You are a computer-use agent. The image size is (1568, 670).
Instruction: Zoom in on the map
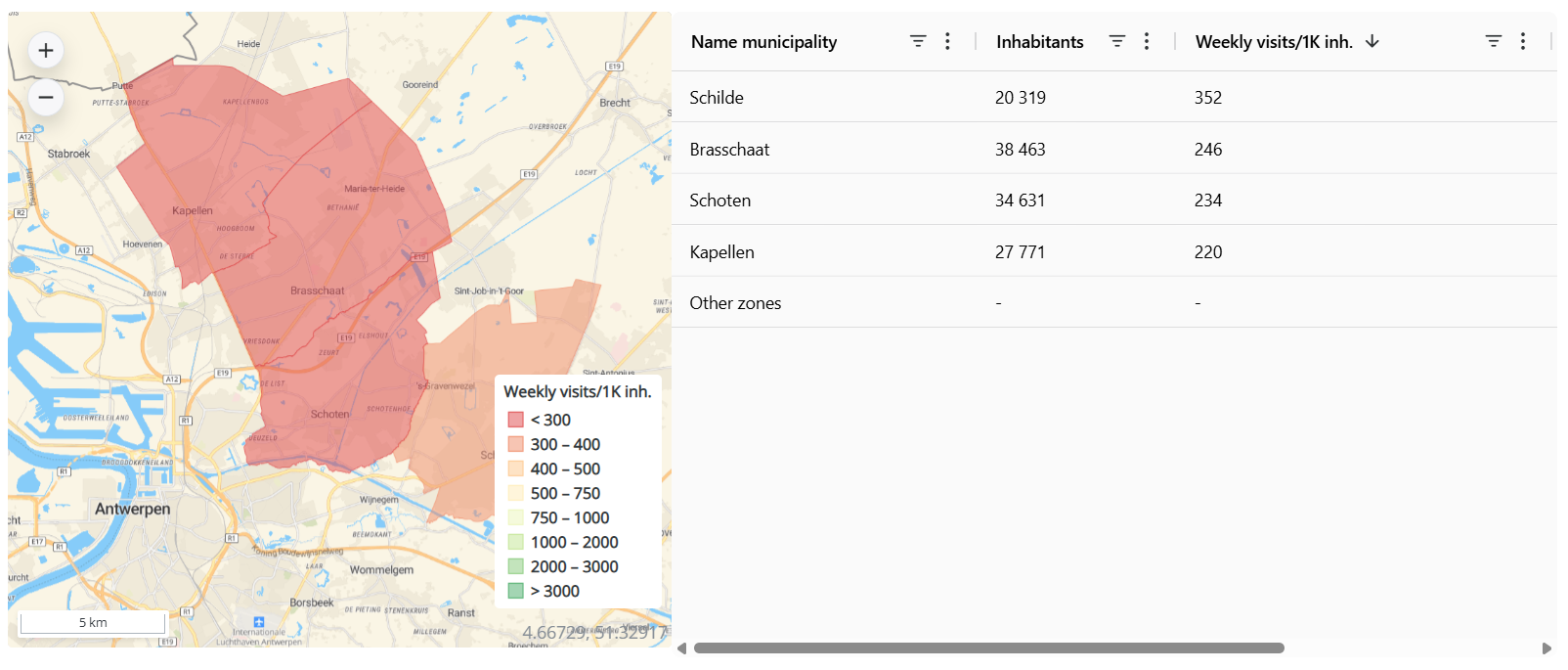point(46,51)
